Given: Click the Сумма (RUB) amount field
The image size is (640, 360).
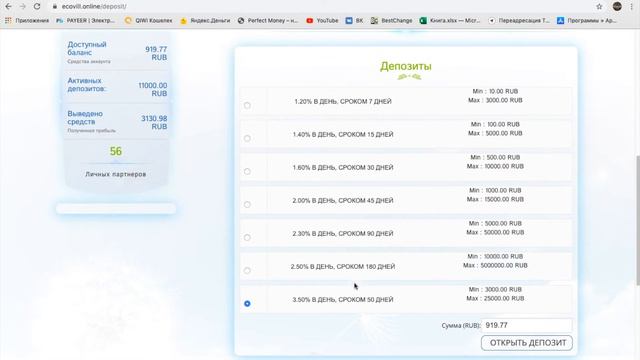Looking at the screenshot, I should (527, 325).
